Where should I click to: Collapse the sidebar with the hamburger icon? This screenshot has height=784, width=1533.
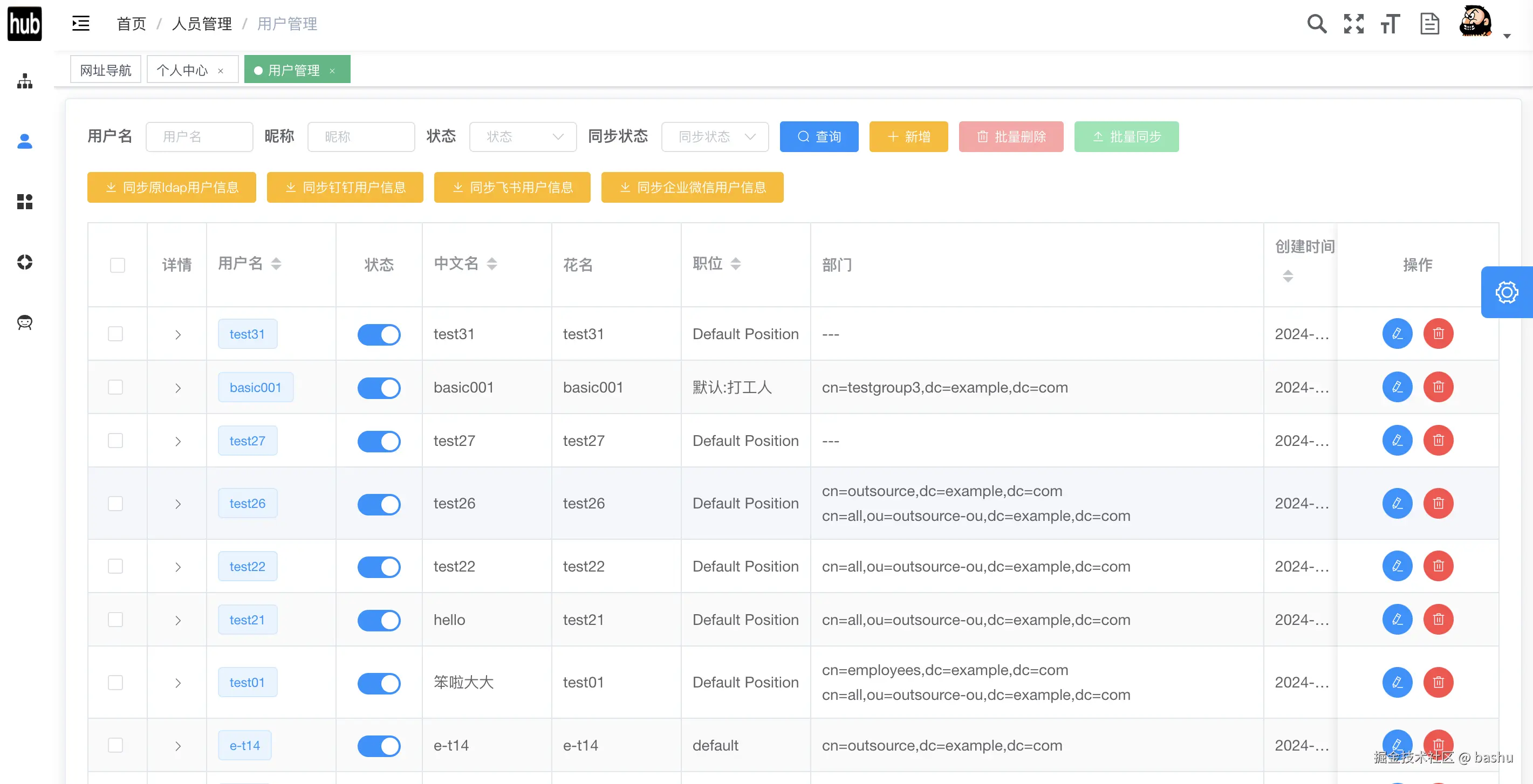tap(81, 24)
